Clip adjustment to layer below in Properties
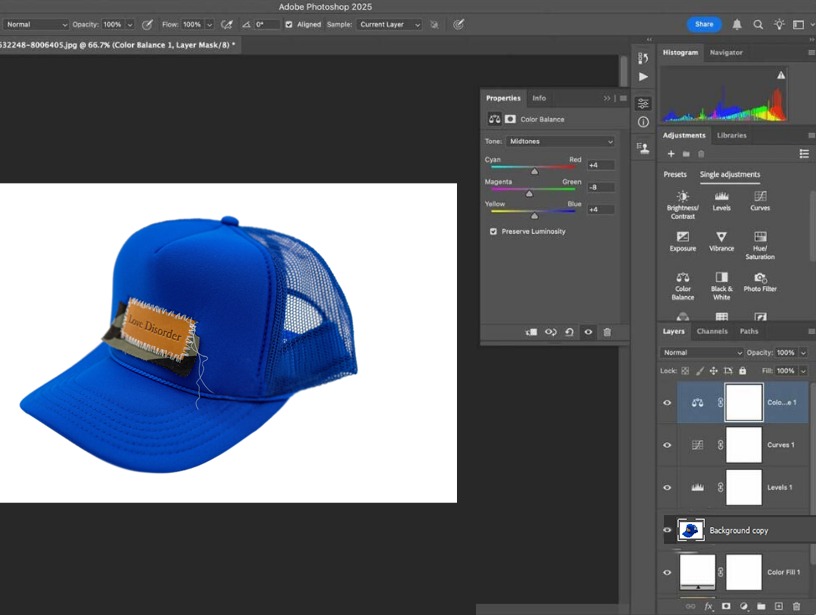This screenshot has width=816, height=615. click(531, 332)
